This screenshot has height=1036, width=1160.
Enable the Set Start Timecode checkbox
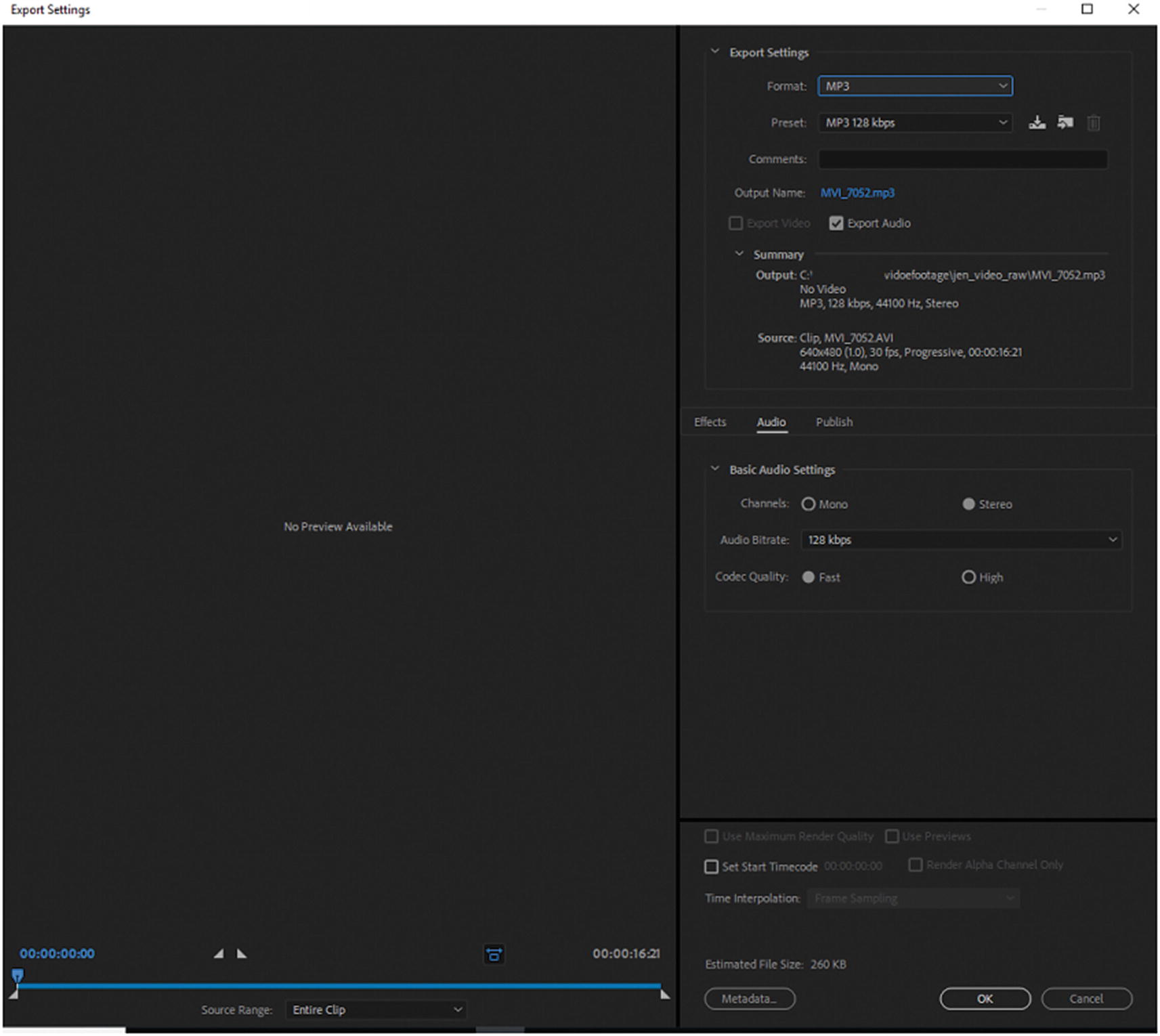pos(711,867)
